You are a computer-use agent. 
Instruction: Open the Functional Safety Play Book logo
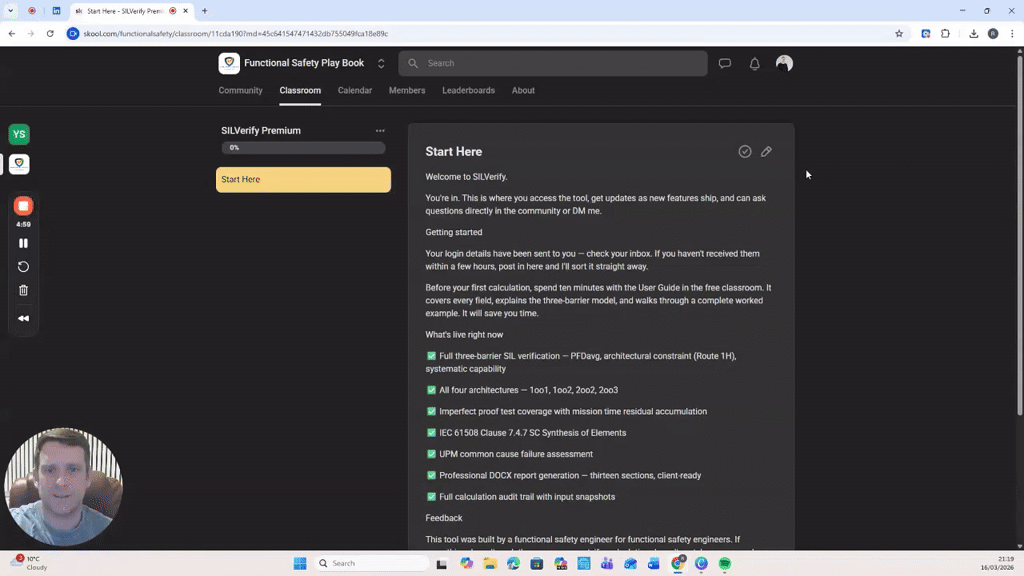(229, 63)
